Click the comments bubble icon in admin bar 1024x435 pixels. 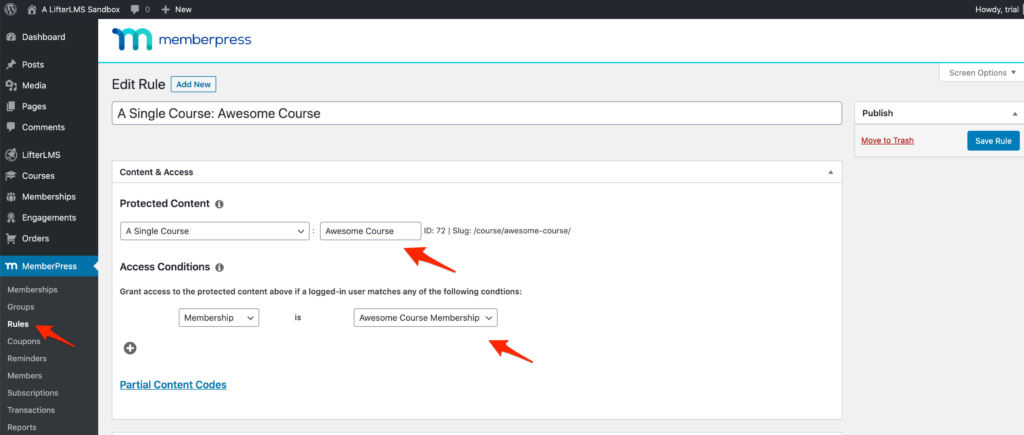pyautogui.click(x=135, y=9)
